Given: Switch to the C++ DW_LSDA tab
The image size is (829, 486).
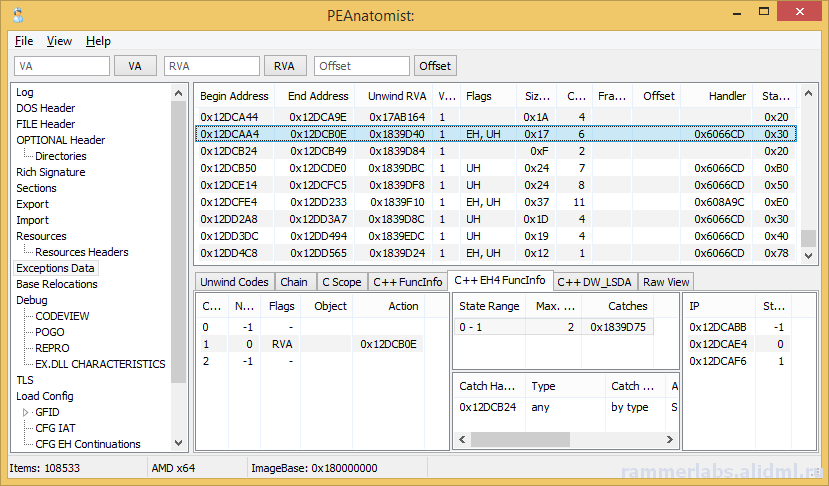Looking at the screenshot, I should click(x=594, y=282).
